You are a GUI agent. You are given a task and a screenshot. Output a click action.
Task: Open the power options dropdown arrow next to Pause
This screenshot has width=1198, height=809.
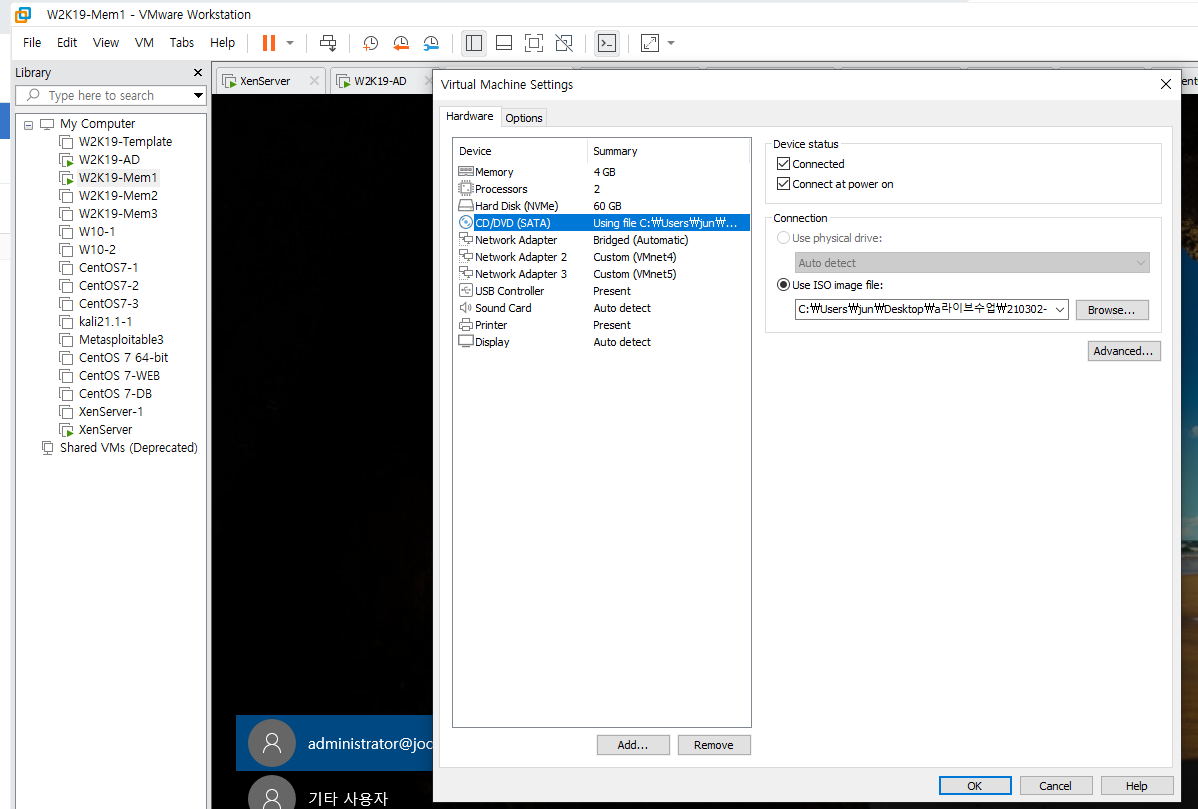[290, 43]
